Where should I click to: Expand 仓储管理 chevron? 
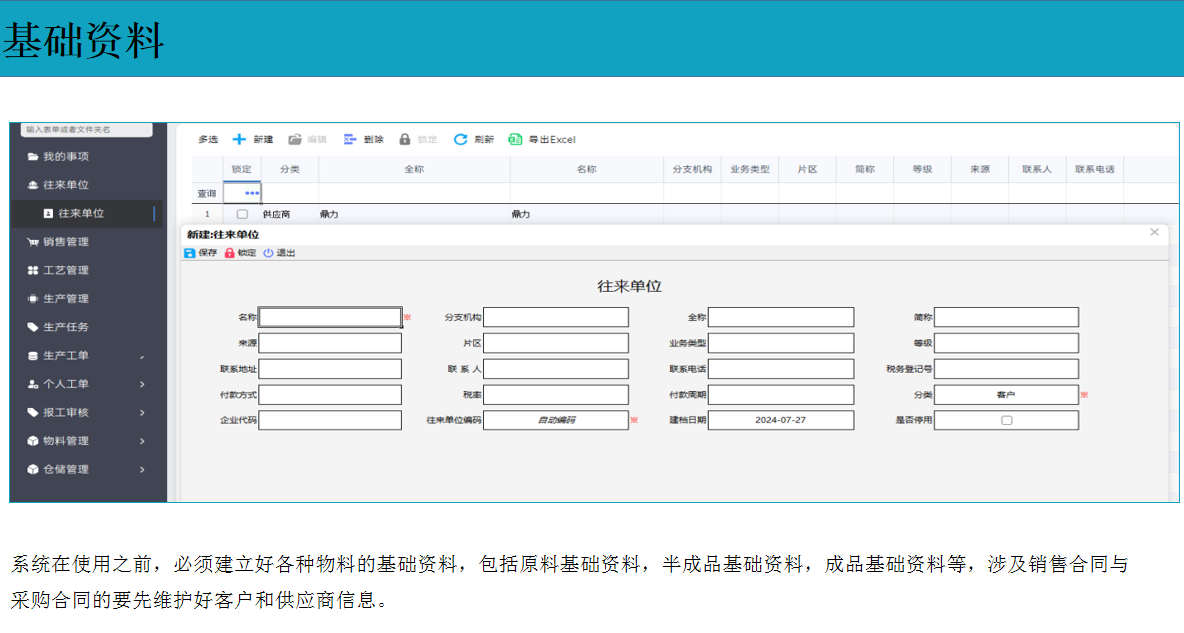pos(142,470)
